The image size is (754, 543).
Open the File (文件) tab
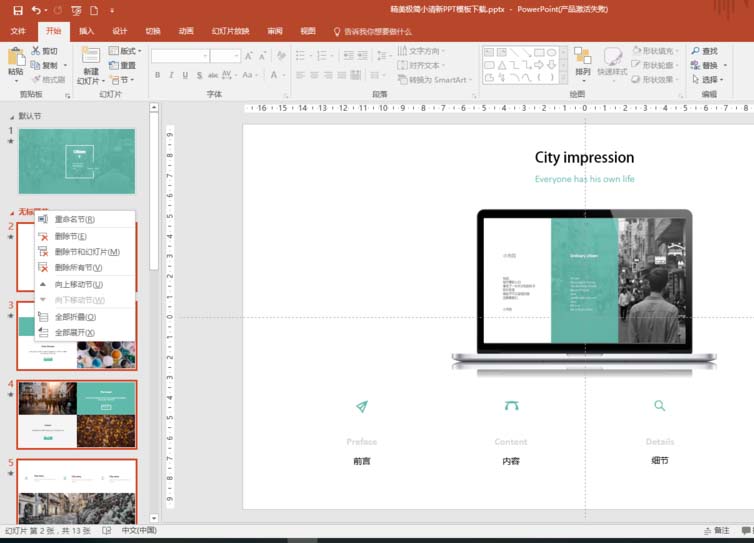pyautogui.click(x=18, y=31)
